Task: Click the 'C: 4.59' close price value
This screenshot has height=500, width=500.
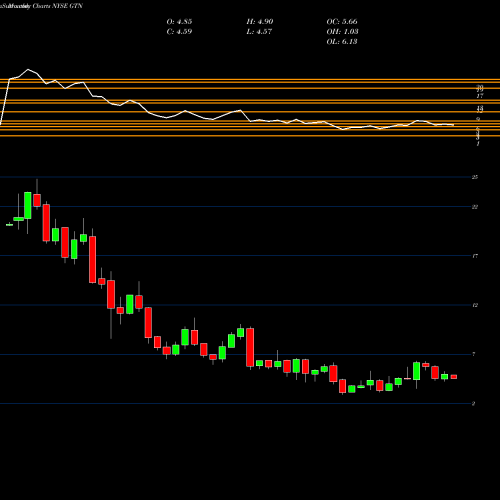Action: [x=179, y=32]
